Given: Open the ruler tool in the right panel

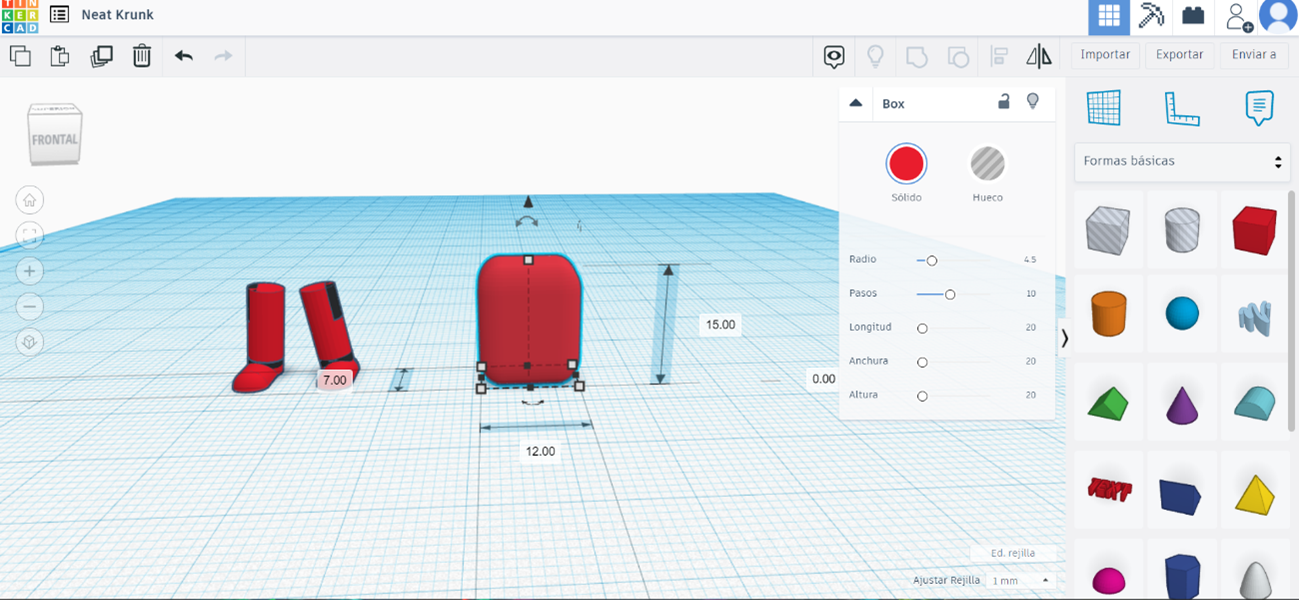Looking at the screenshot, I should click(x=1182, y=109).
